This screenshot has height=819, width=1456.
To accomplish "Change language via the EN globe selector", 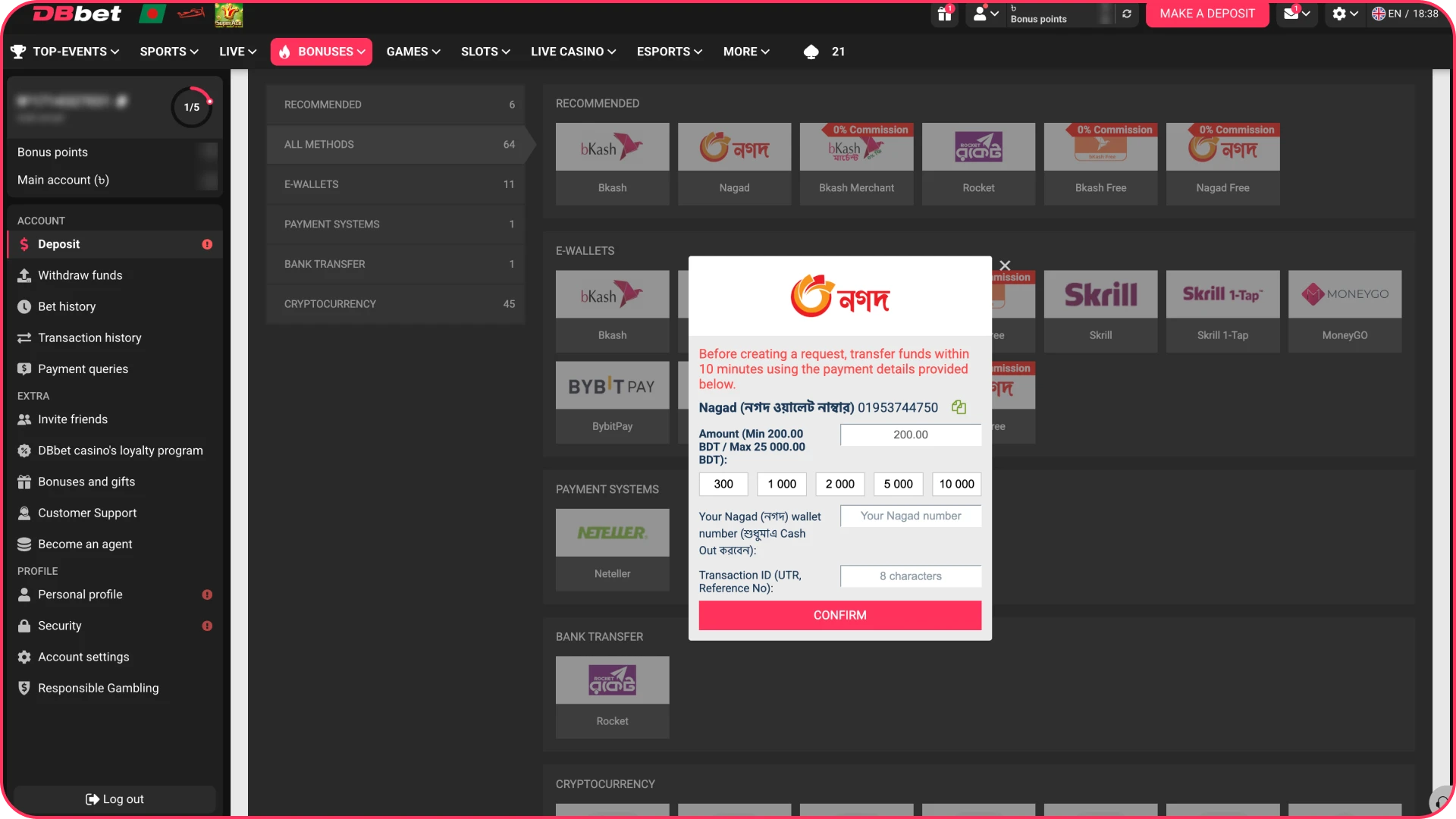I will coord(1404,14).
